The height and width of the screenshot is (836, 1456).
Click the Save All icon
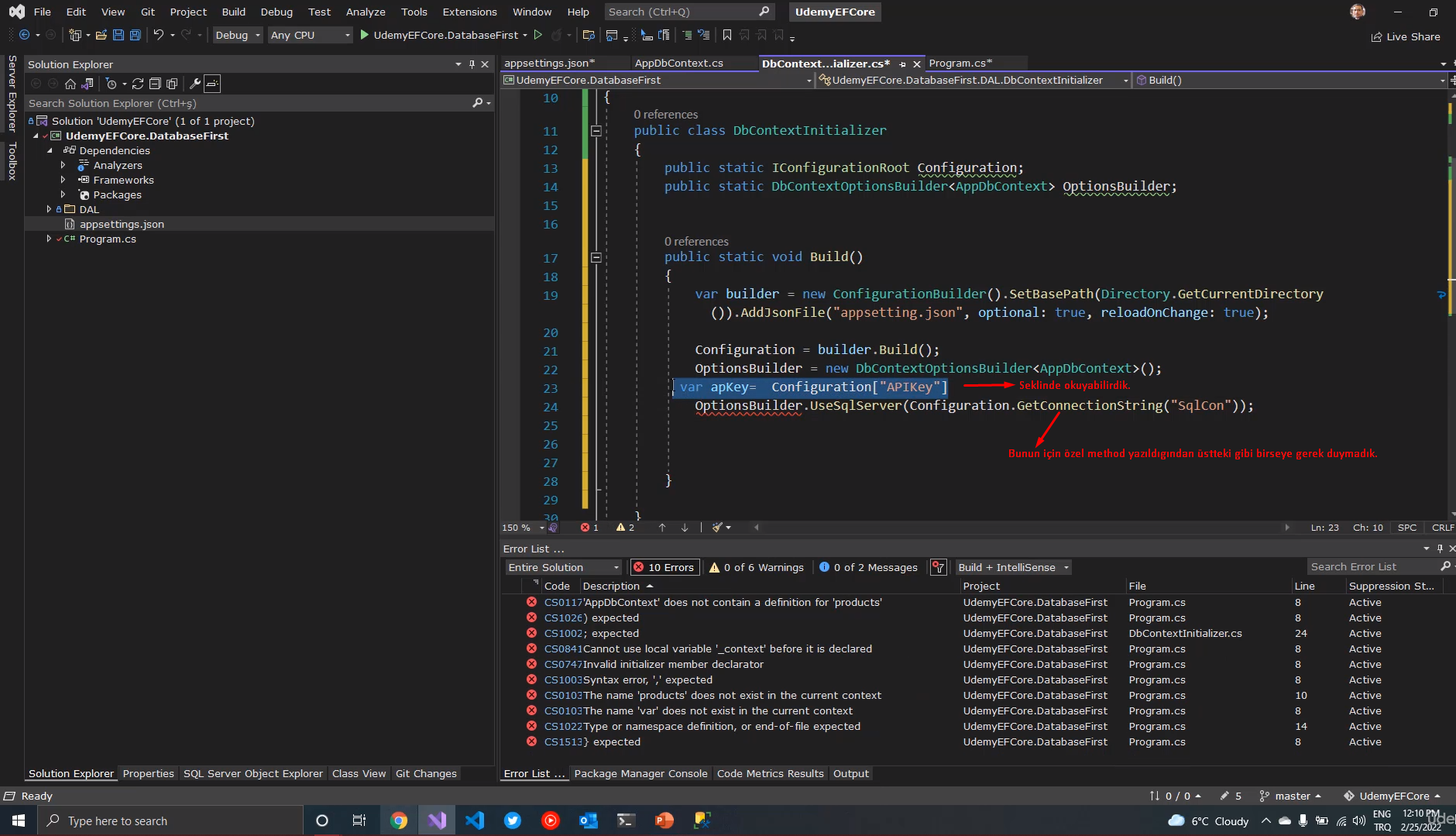coord(135,35)
